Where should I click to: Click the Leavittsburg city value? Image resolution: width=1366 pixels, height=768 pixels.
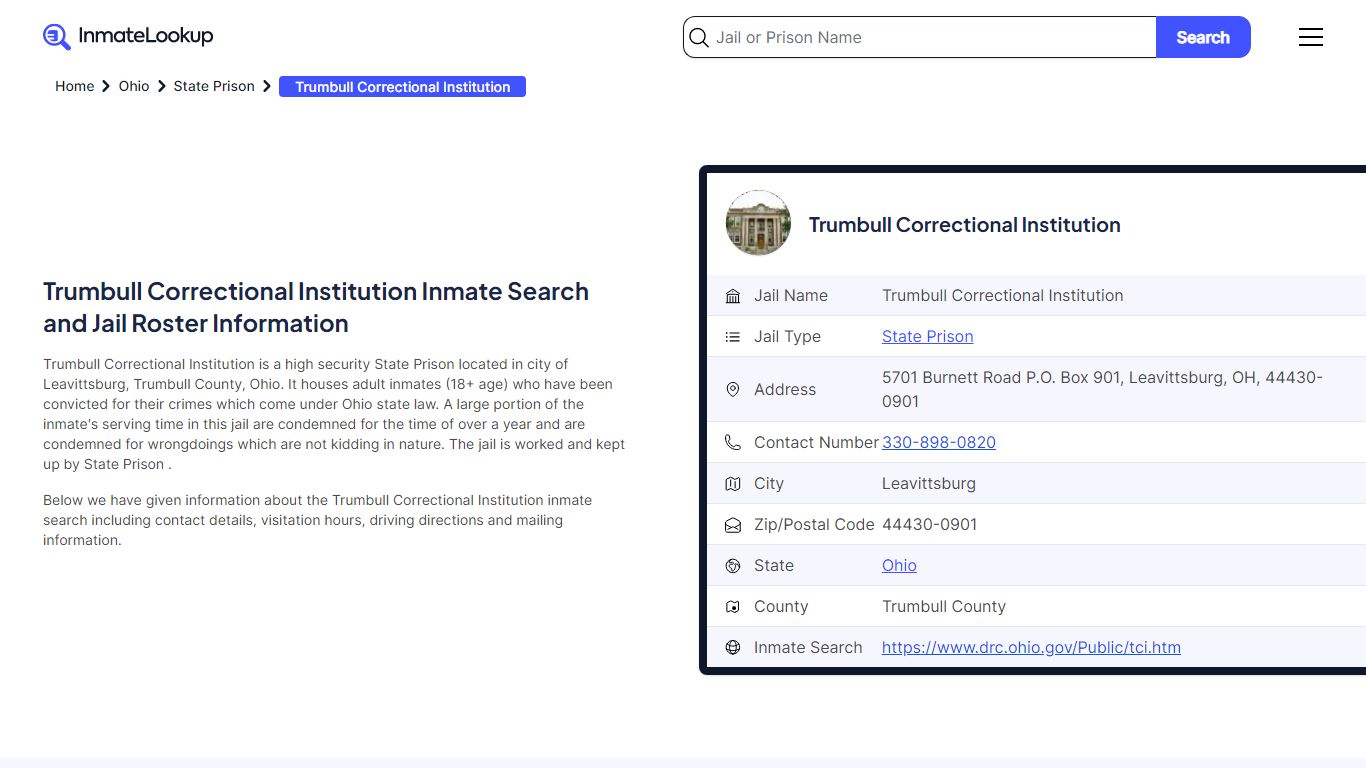point(929,484)
